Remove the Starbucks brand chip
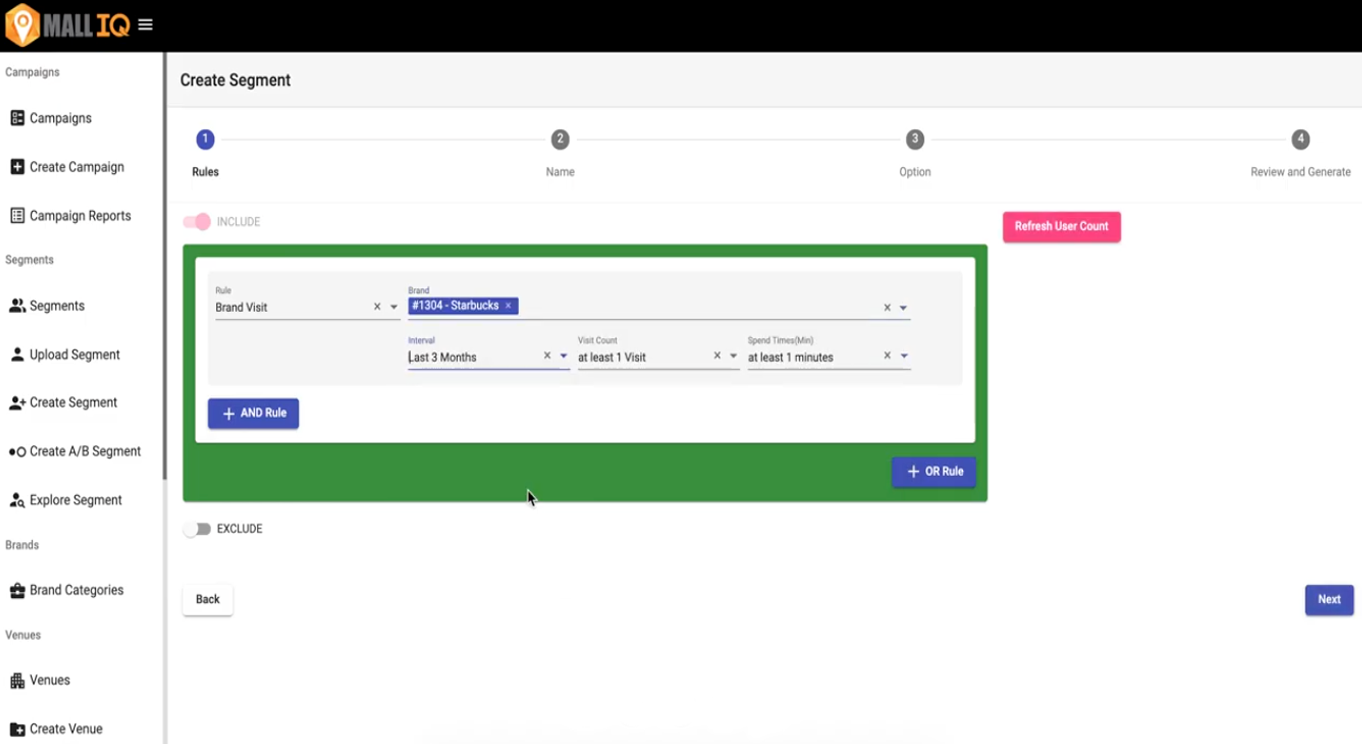This screenshot has width=1362, height=744. 508,306
